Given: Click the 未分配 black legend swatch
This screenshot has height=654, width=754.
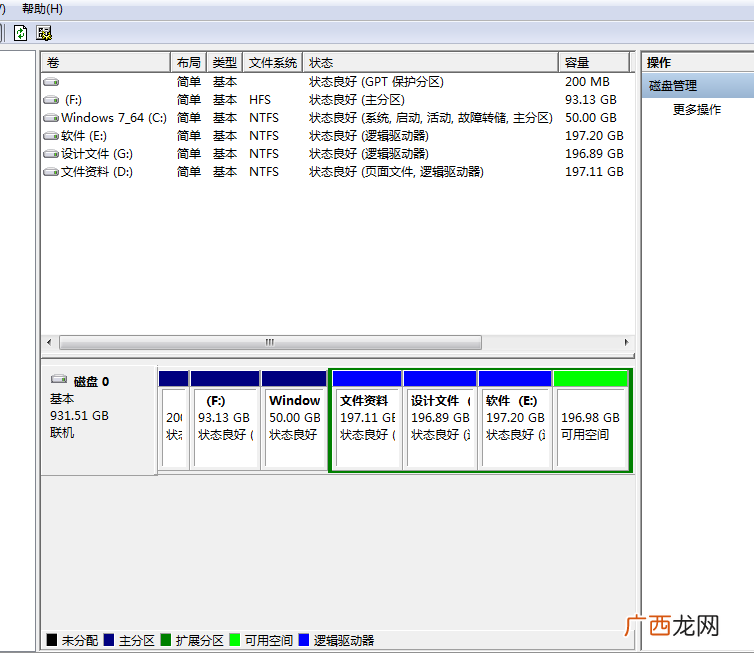Looking at the screenshot, I should click(x=52, y=640).
